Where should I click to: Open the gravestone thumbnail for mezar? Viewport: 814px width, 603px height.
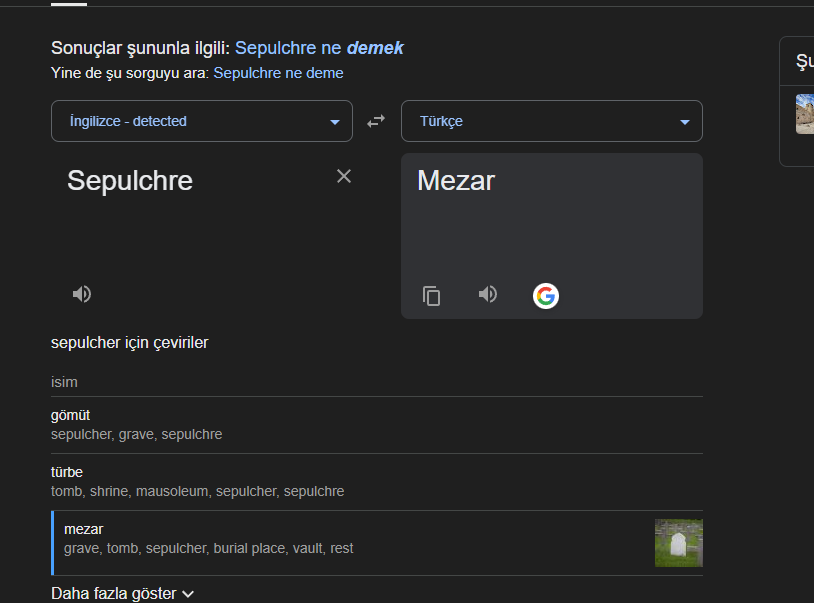[x=679, y=543]
